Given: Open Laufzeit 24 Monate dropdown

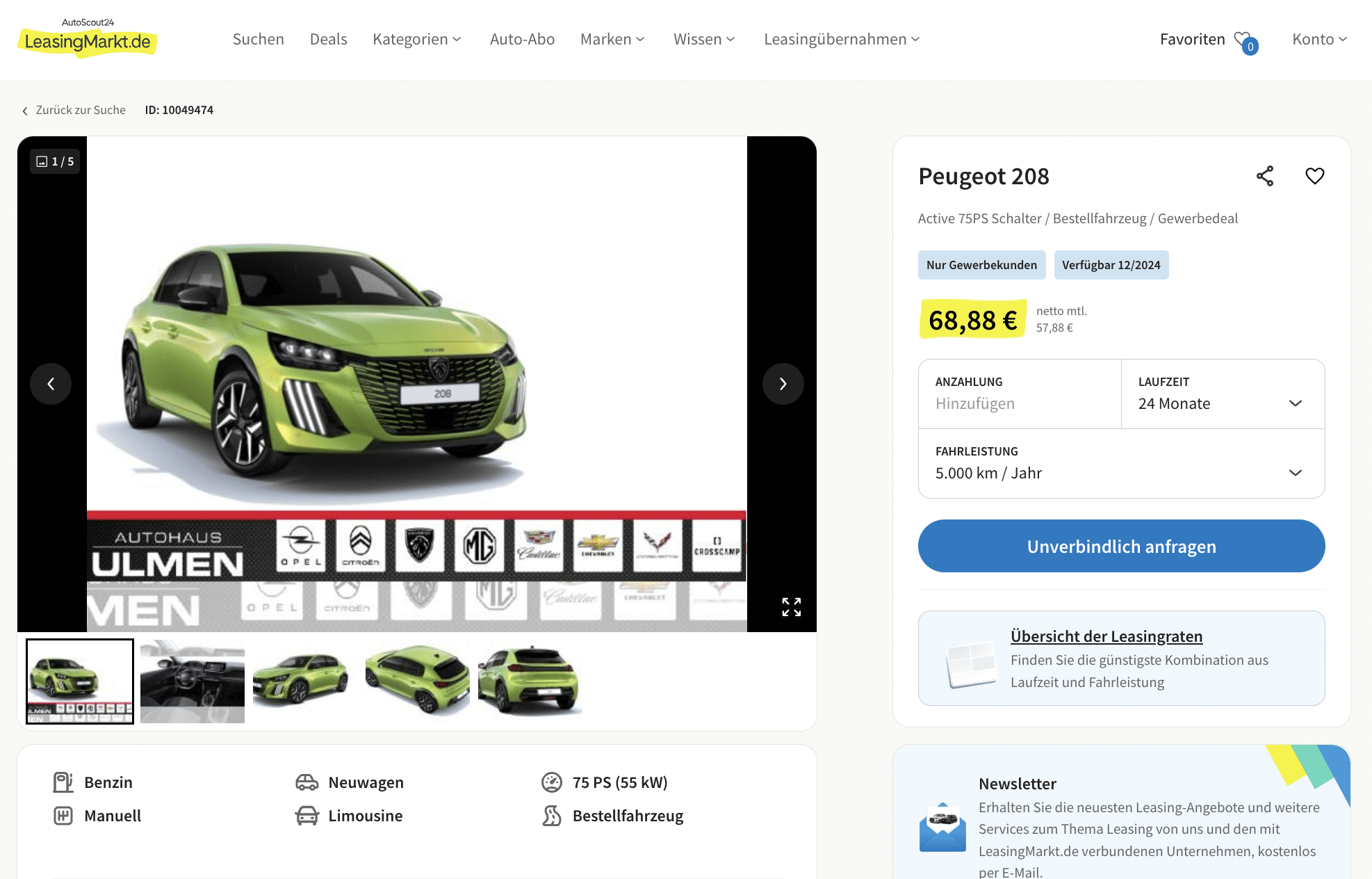Looking at the screenshot, I should (x=1223, y=394).
